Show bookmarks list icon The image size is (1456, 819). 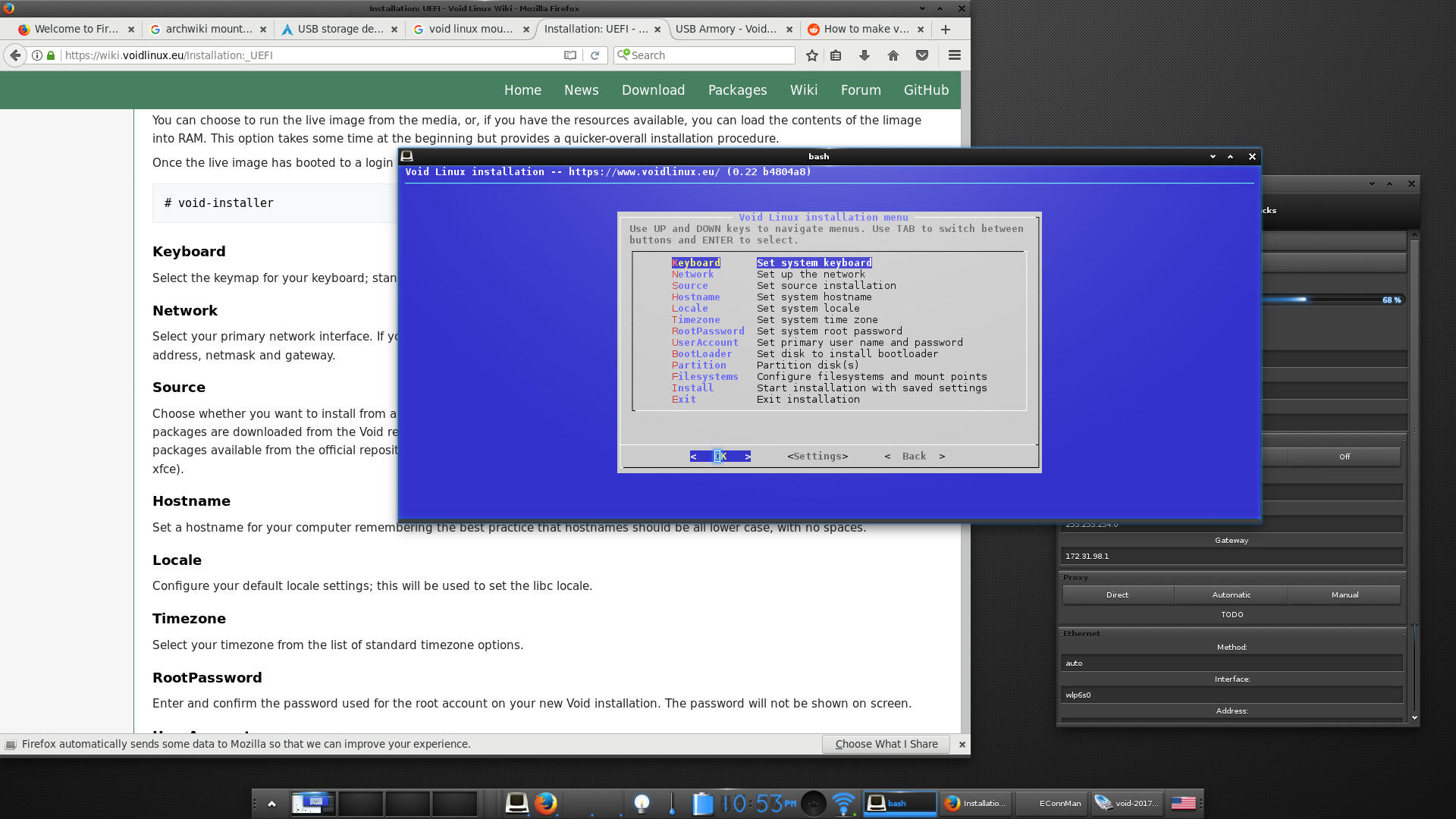pyautogui.click(x=836, y=55)
